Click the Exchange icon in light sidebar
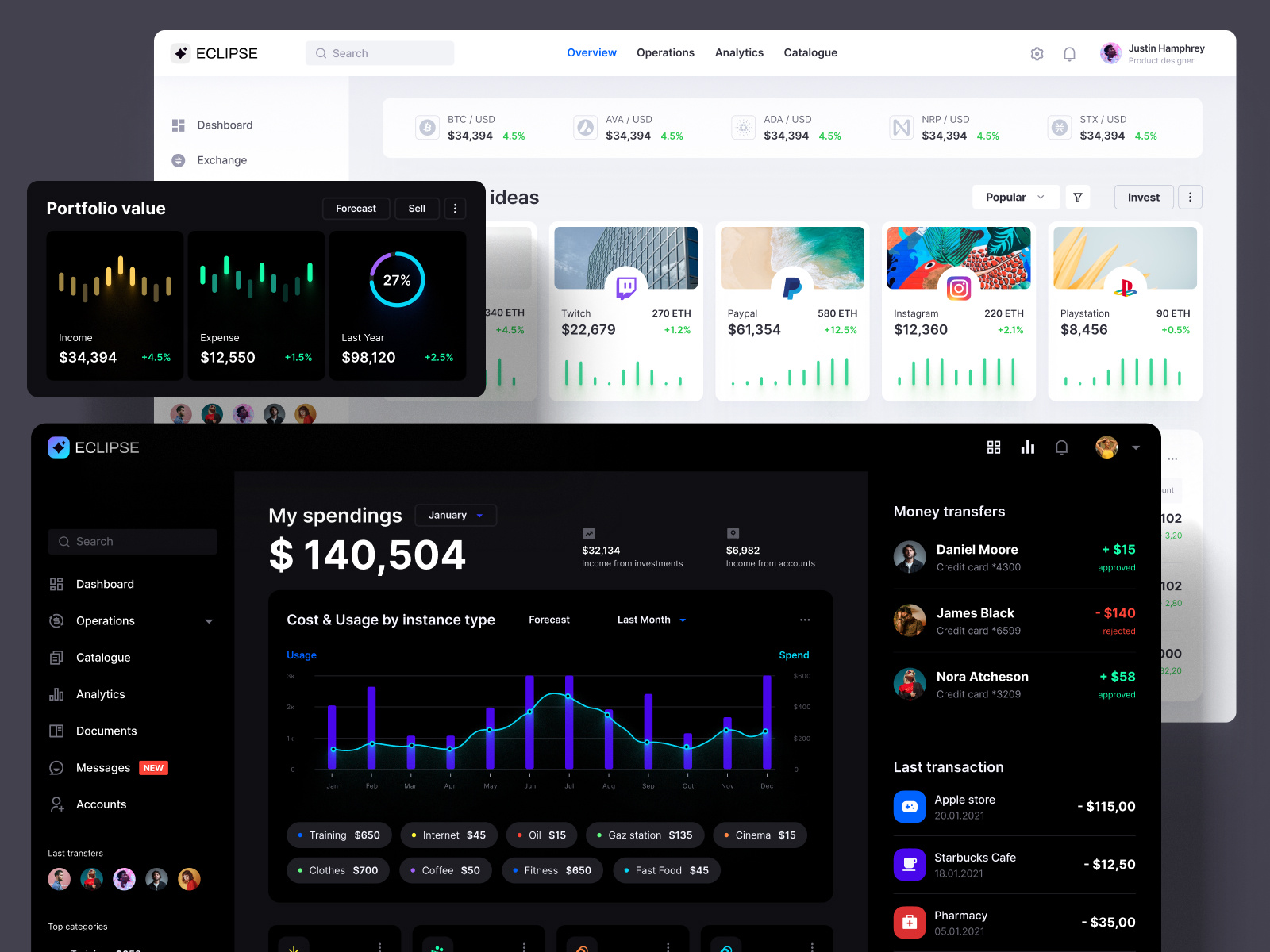Viewport: 1270px width, 952px height. pyautogui.click(x=179, y=160)
